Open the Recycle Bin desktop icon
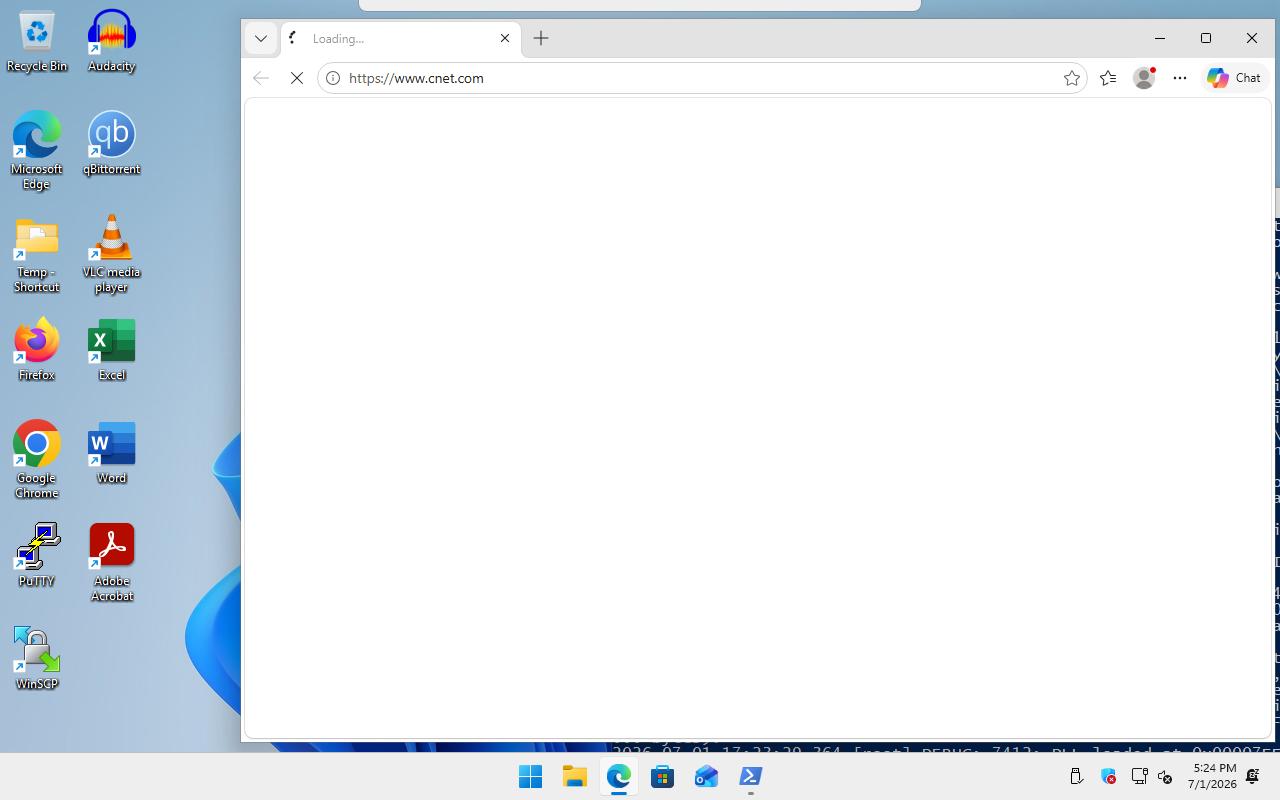The height and width of the screenshot is (800, 1280). coord(37,42)
